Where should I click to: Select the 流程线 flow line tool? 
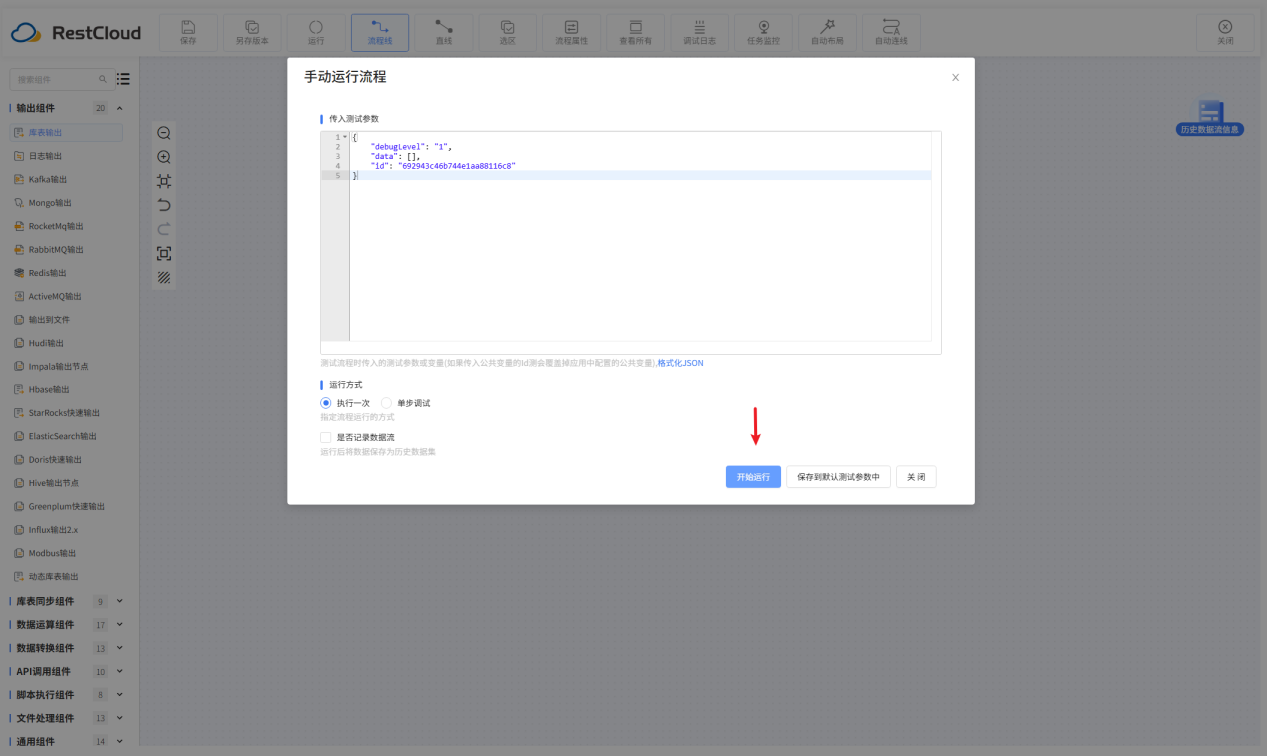click(380, 32)
